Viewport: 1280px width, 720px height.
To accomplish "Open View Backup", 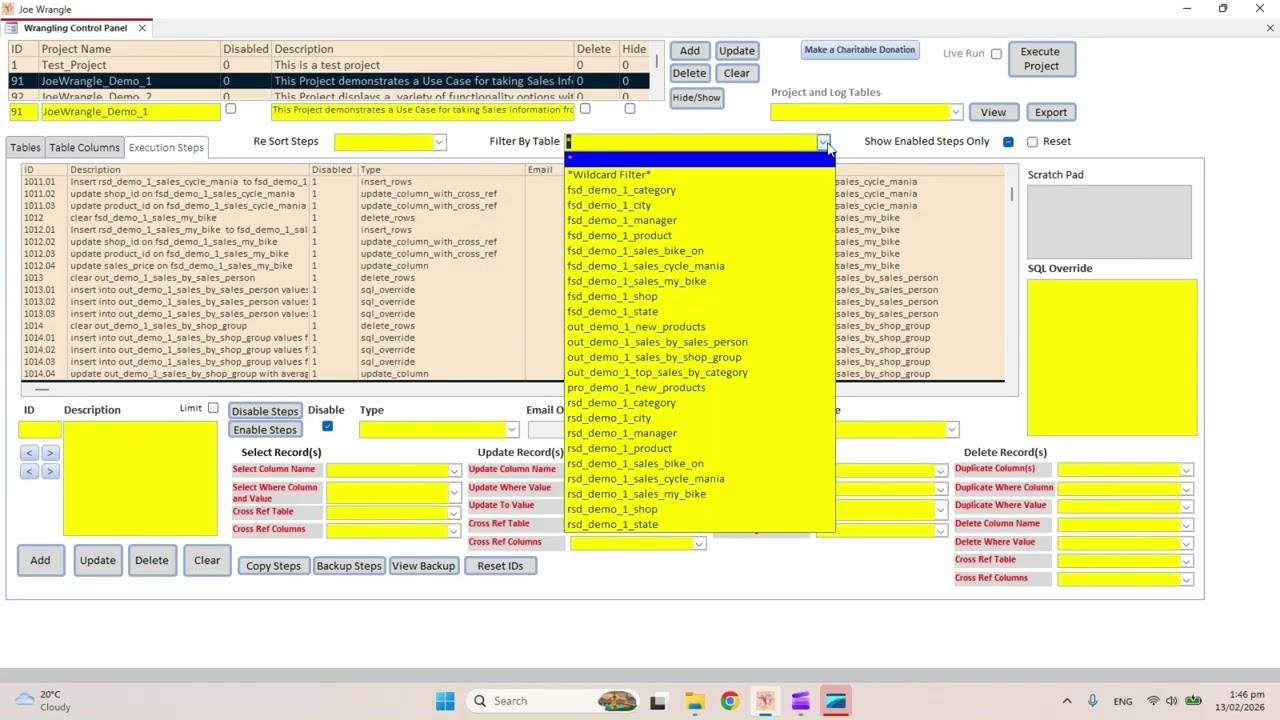I will pyautogui.click(x=423, y=566).
